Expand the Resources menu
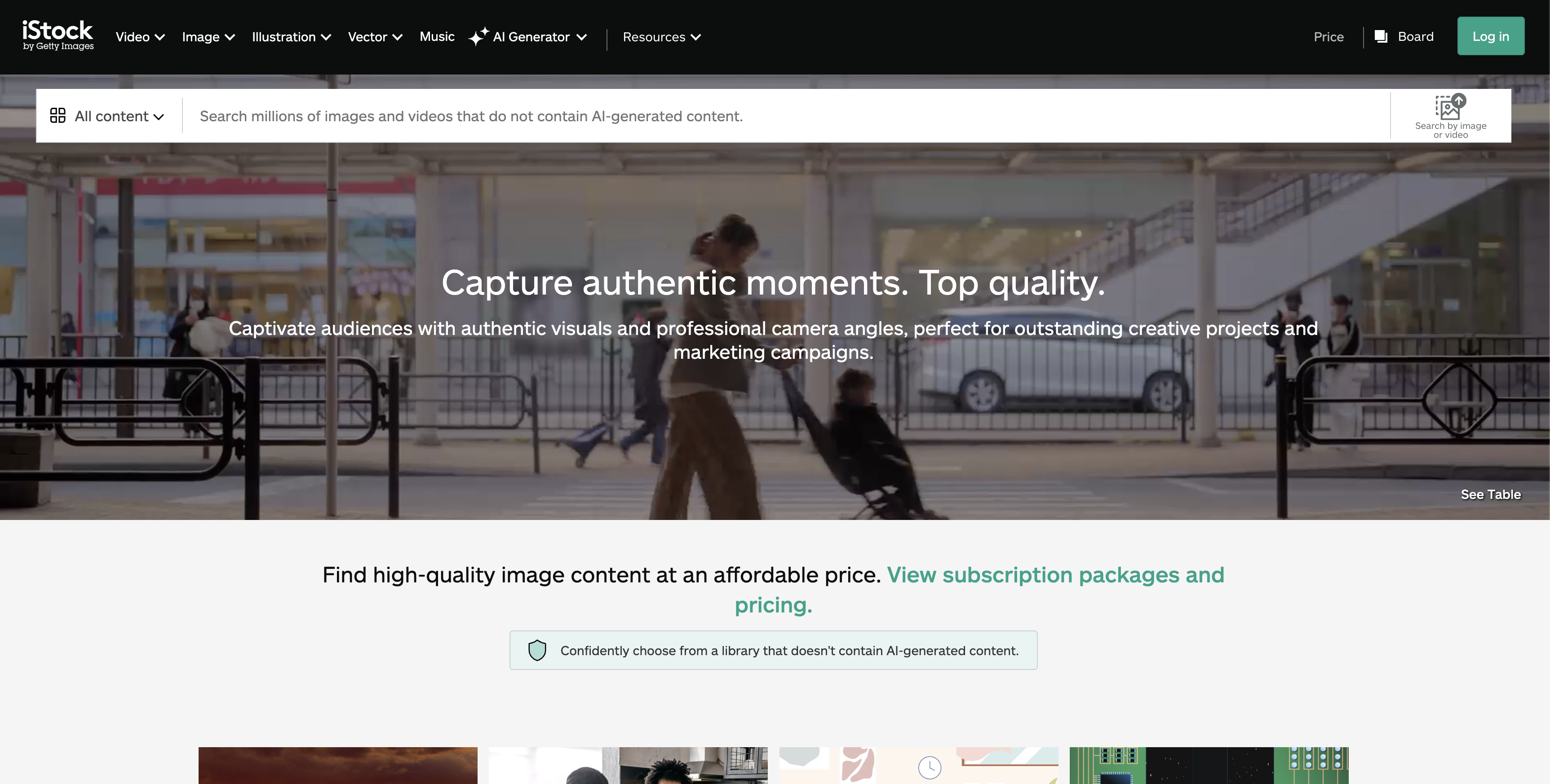Viewport: 1550px width, 784px height. [661, 37]
